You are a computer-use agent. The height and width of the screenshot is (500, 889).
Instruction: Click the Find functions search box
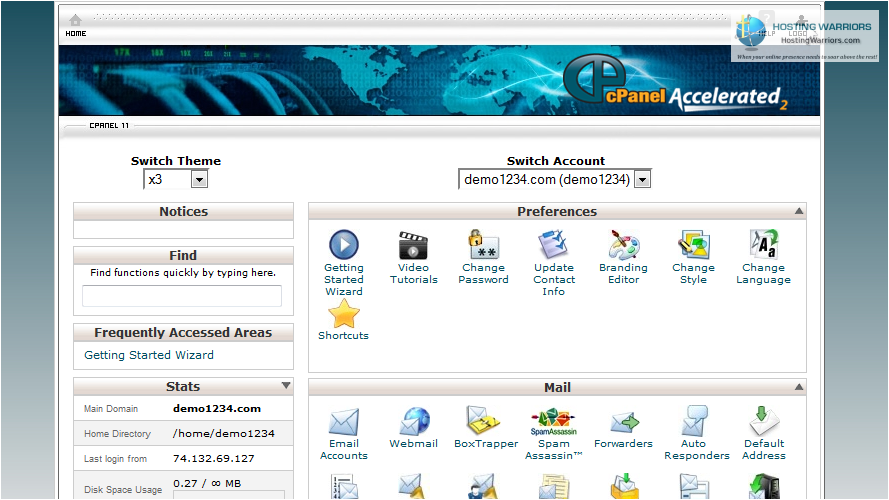[182, 296]
